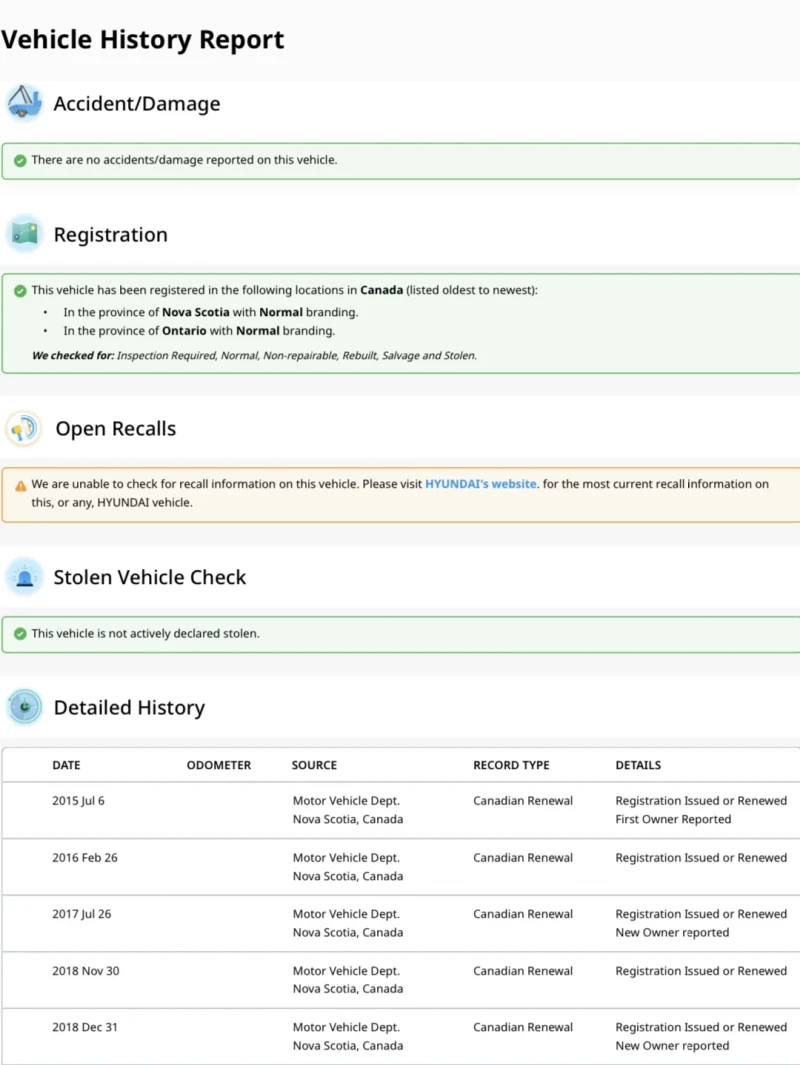Click the green checkmark in registration locations box
Screen dimensions: 800x1065
[20, 291]
